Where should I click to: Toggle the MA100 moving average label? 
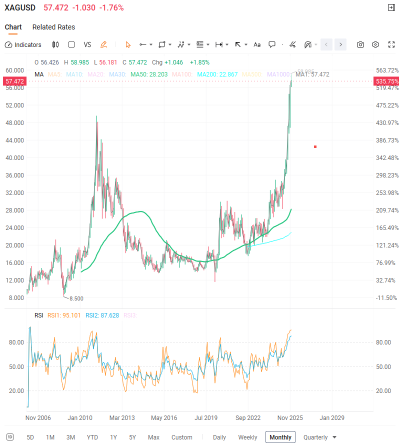click(182, 74)
